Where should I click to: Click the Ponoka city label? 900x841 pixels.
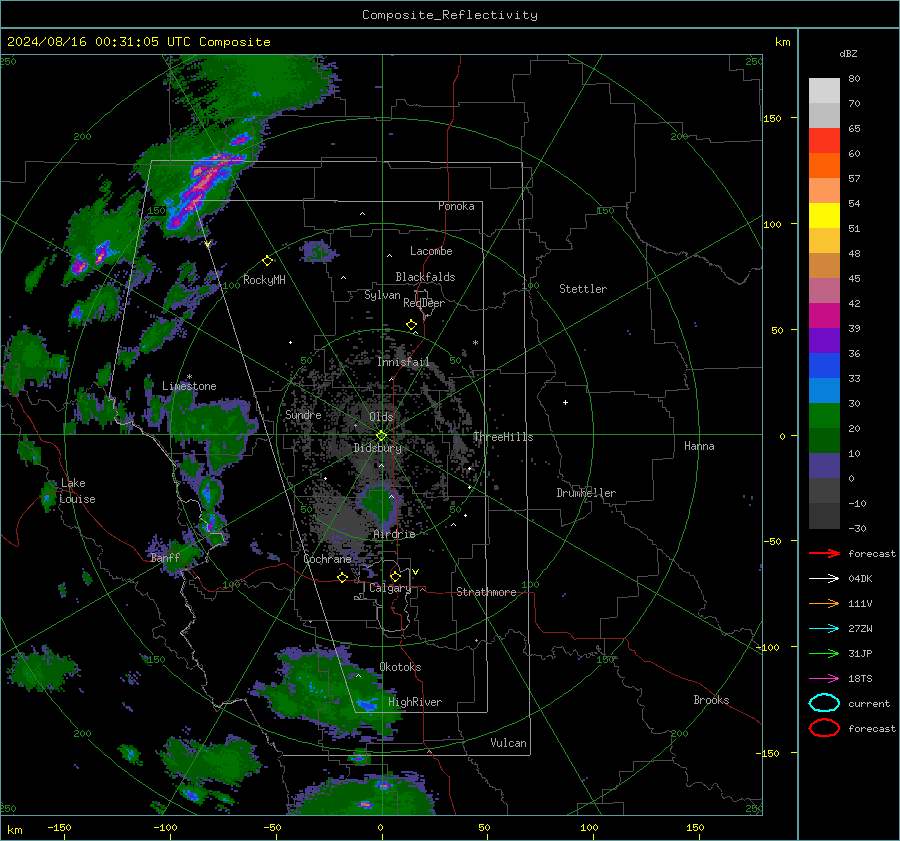pyautogui.click(x=456, y=206)
